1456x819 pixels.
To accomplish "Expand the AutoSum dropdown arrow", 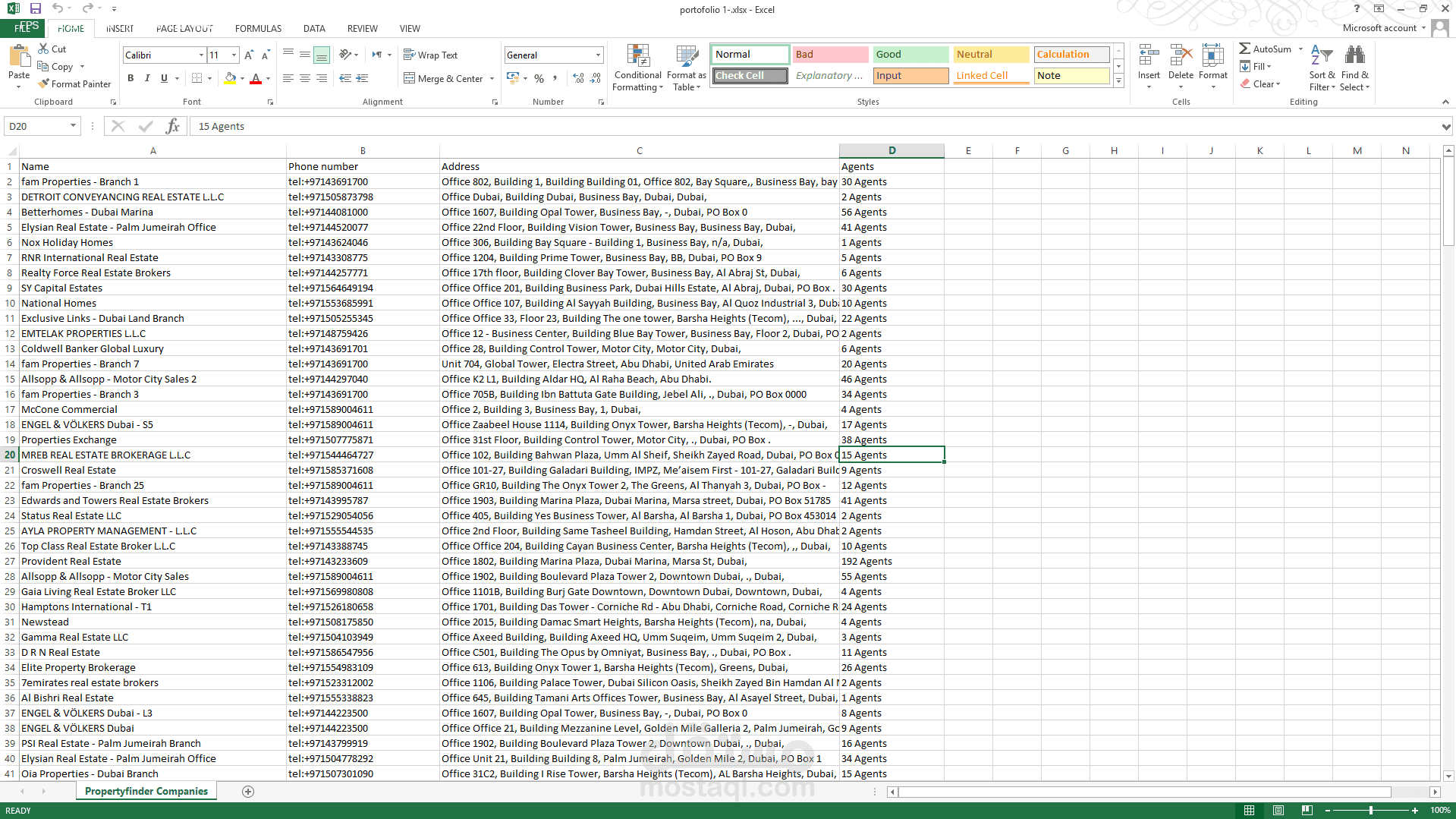I will point(1300,49).
